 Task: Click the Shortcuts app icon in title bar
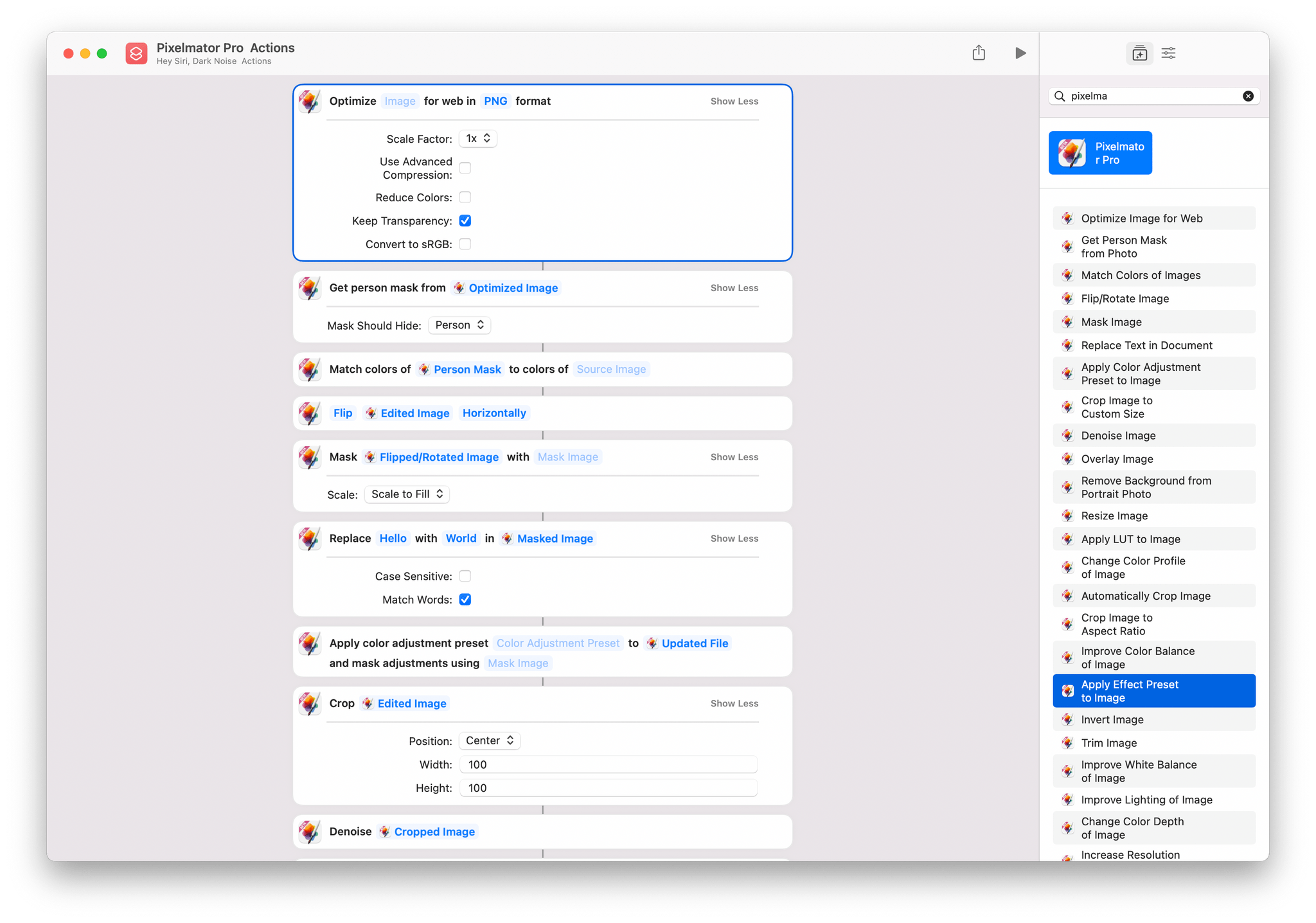[136, 53]
